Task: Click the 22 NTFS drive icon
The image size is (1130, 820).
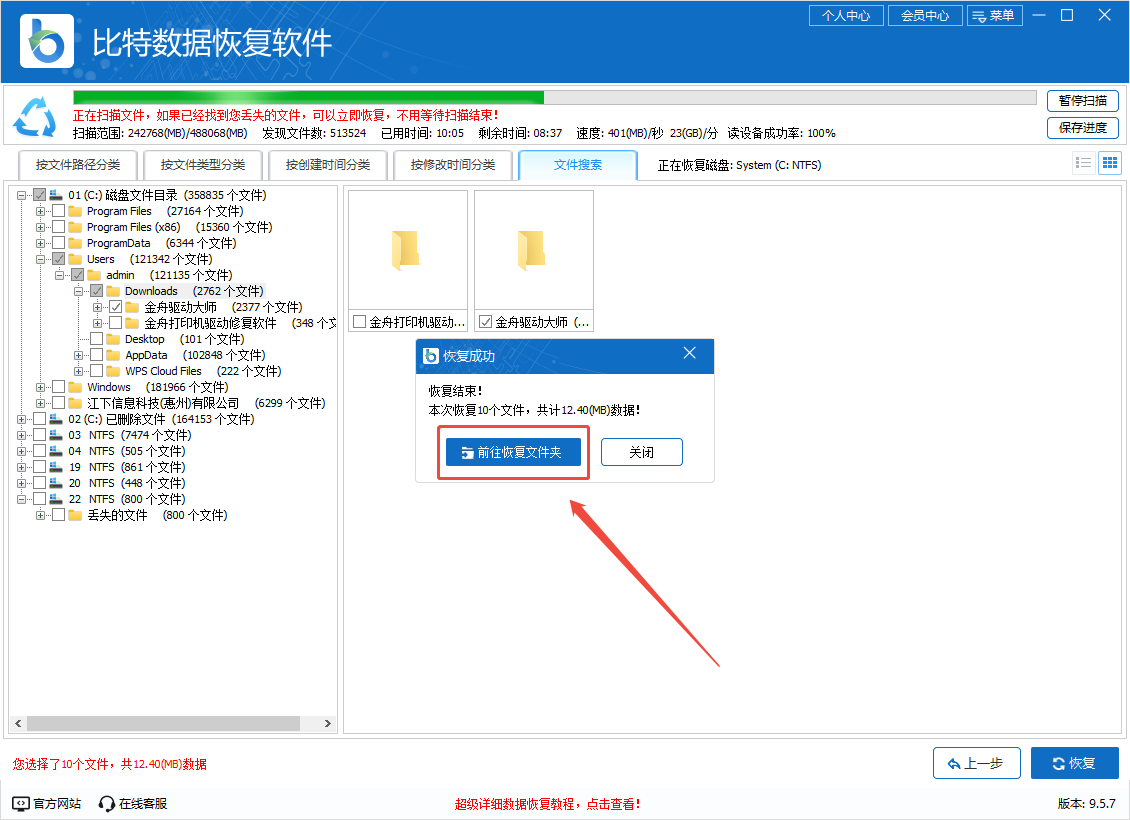Action: 55,499
